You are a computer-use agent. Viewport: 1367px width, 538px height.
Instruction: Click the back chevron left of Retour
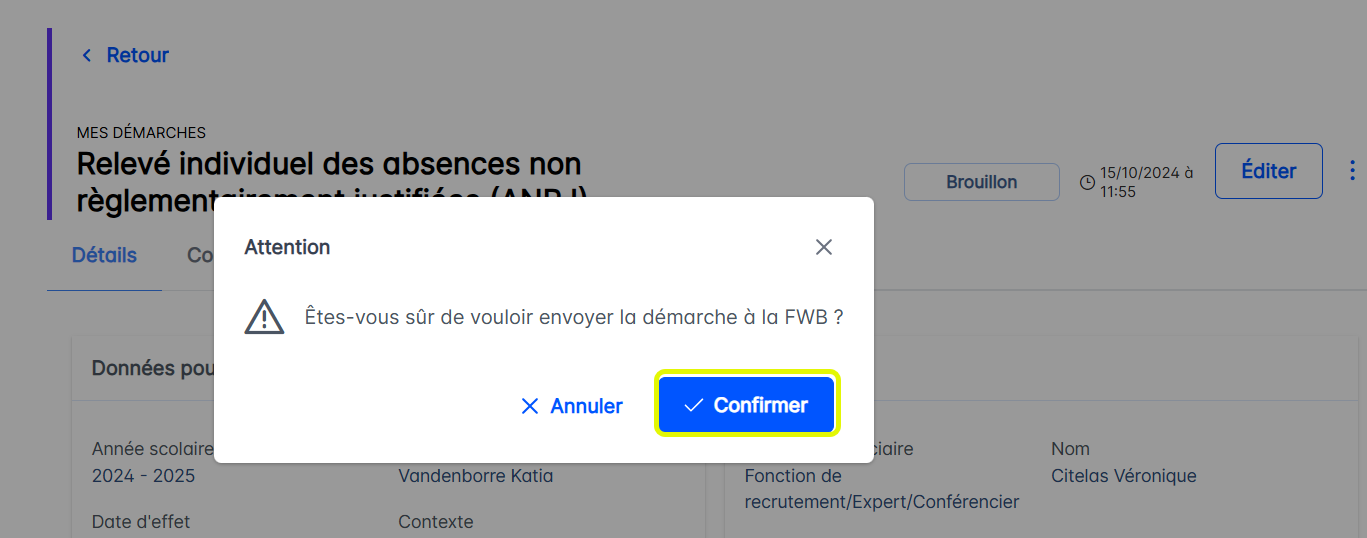pos(87,55)
